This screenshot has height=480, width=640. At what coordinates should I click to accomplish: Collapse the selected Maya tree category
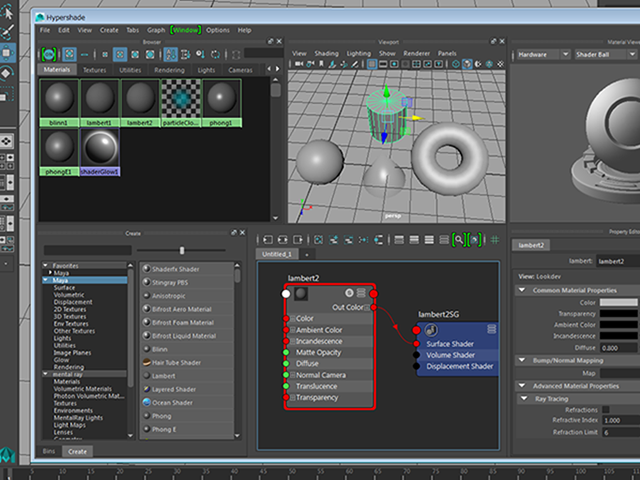(x=46, y=280)
